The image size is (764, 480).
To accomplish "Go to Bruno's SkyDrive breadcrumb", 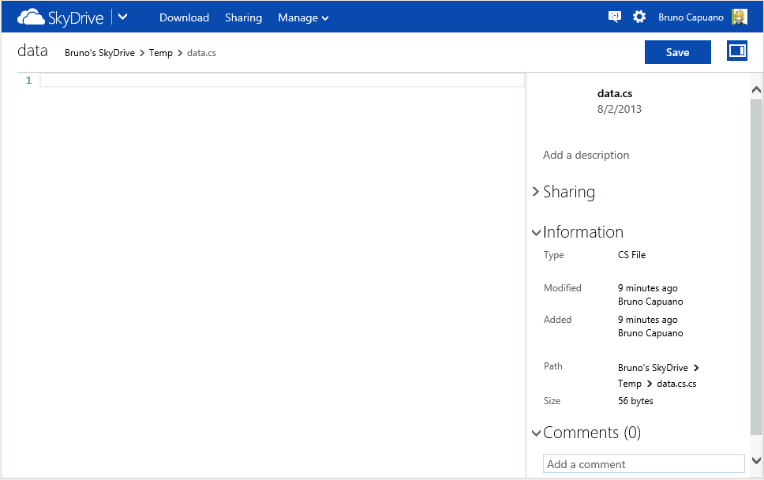I will [99, 52].
